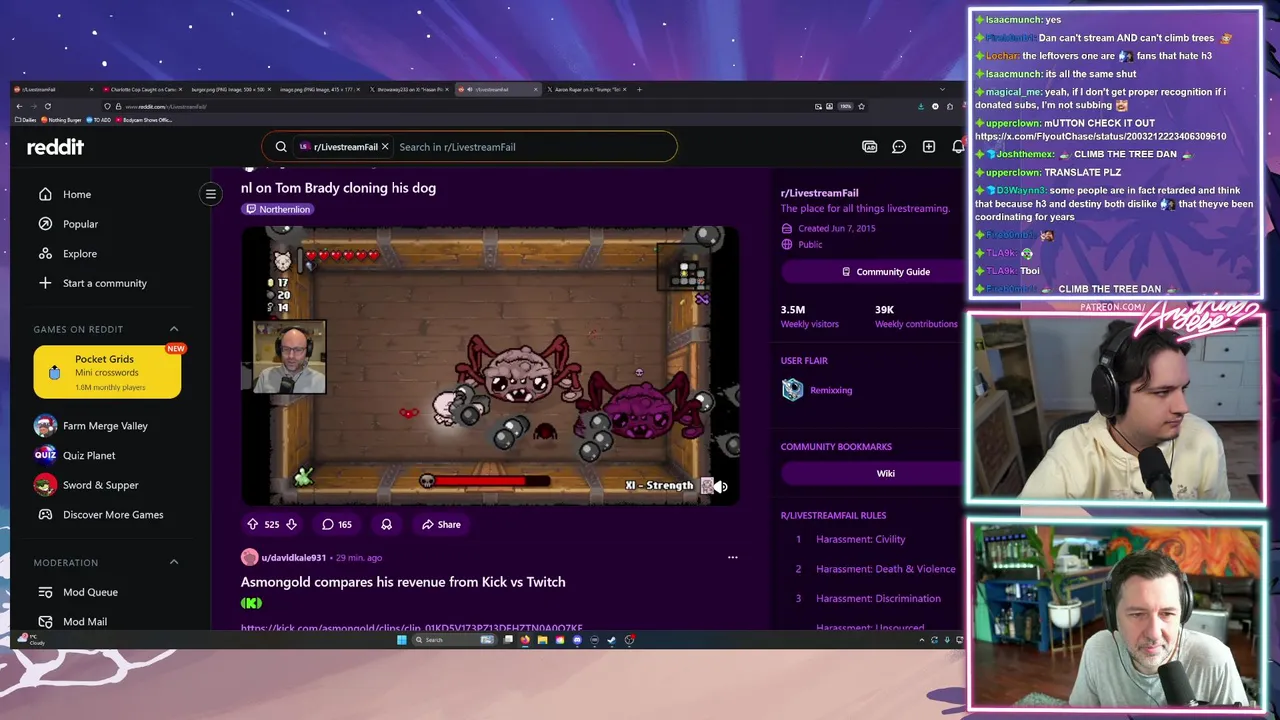Open Discord from taskbar
This screenshot has height=720, width=1280.
[577, 640]
